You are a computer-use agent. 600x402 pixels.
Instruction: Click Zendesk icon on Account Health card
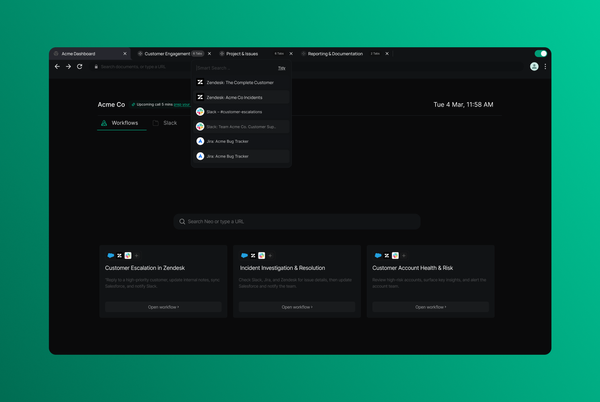click(386, 256)
